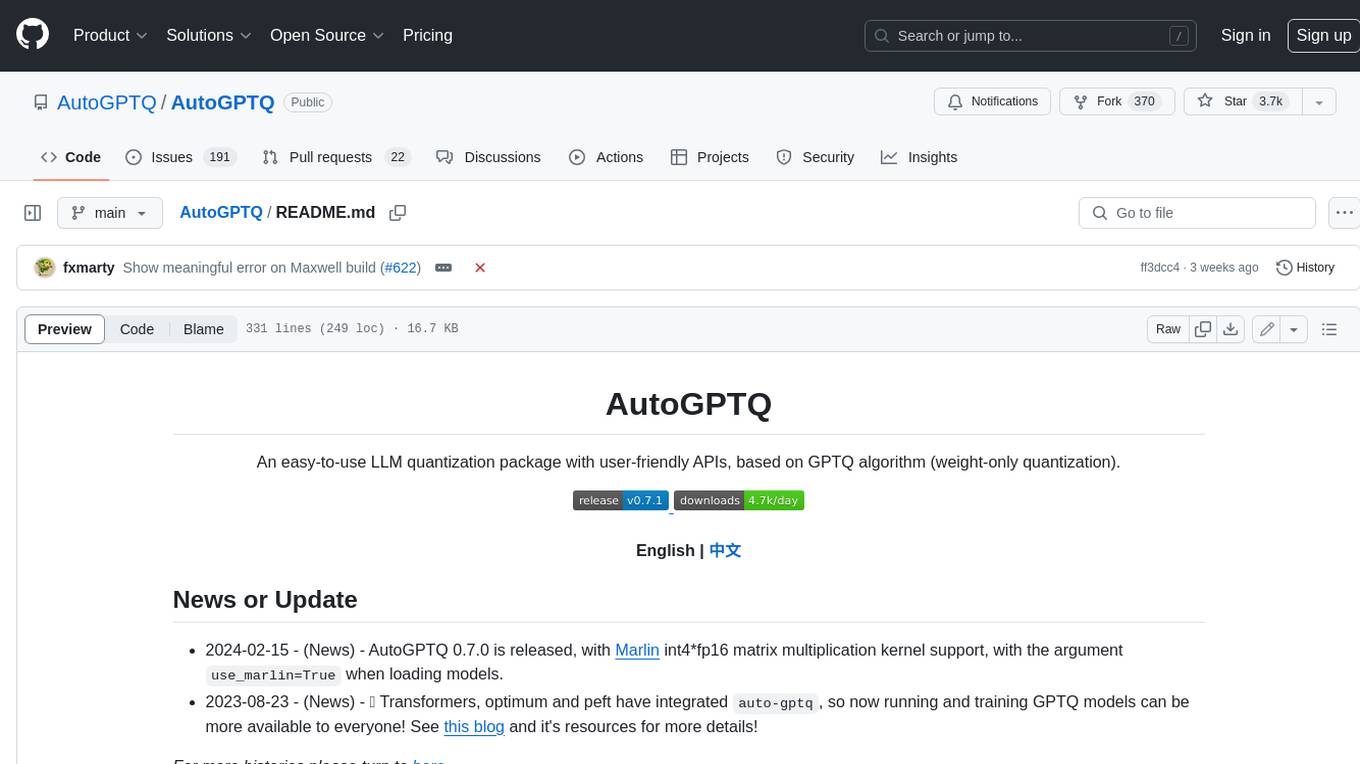This screenshot has height=764, width=1360.
Task: View the failed checks status icon
Action: tap(480, 268)
